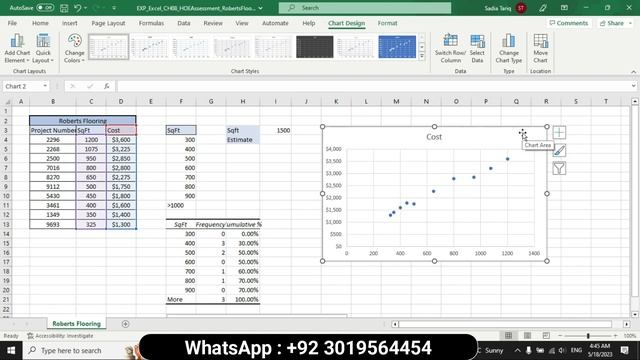Click Sadia Tariq account button

click(x=505, y=8)
